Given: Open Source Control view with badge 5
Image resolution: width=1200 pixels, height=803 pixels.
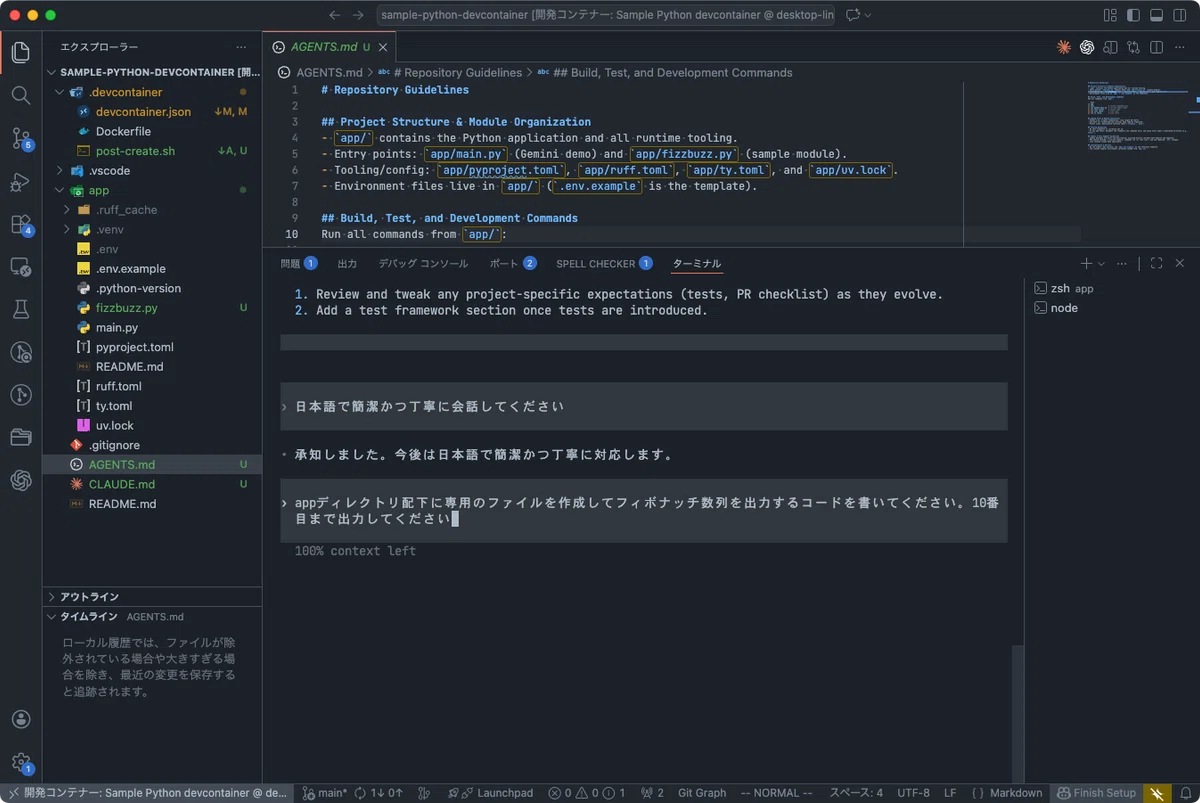Looking at the screenshot, I should pyautogui.click(x=21, y=139).
